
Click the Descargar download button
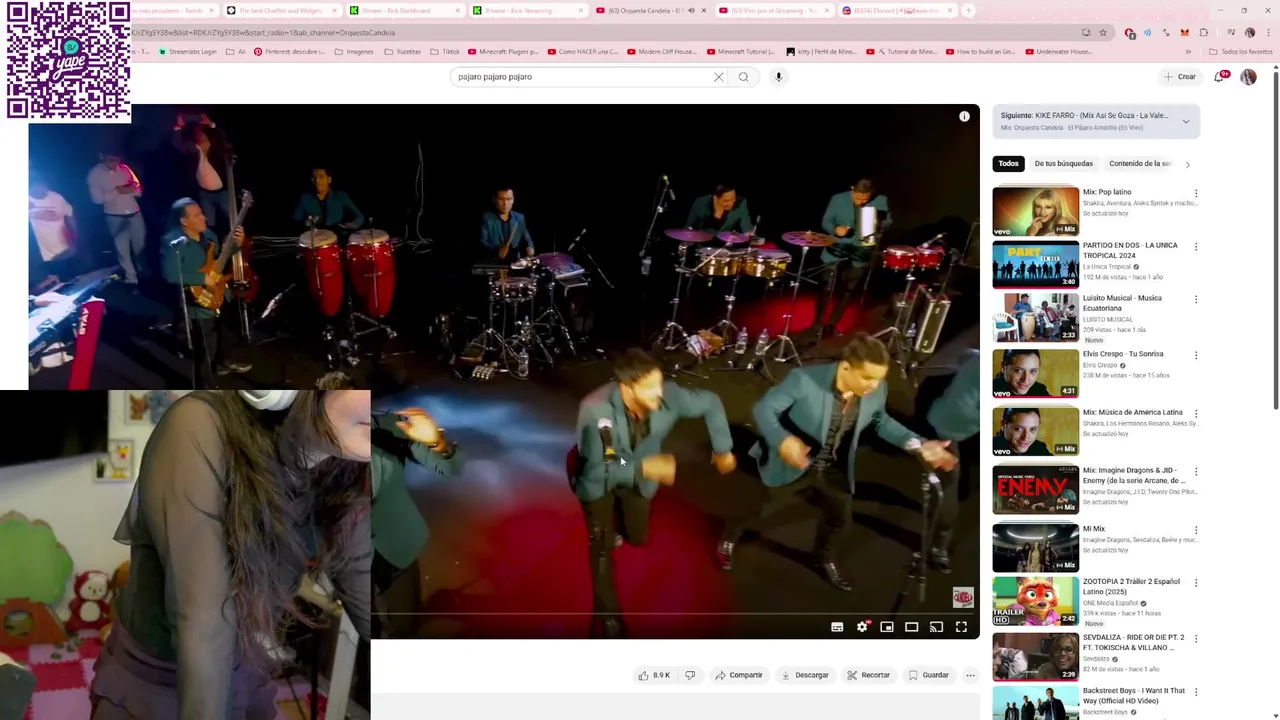805,675
